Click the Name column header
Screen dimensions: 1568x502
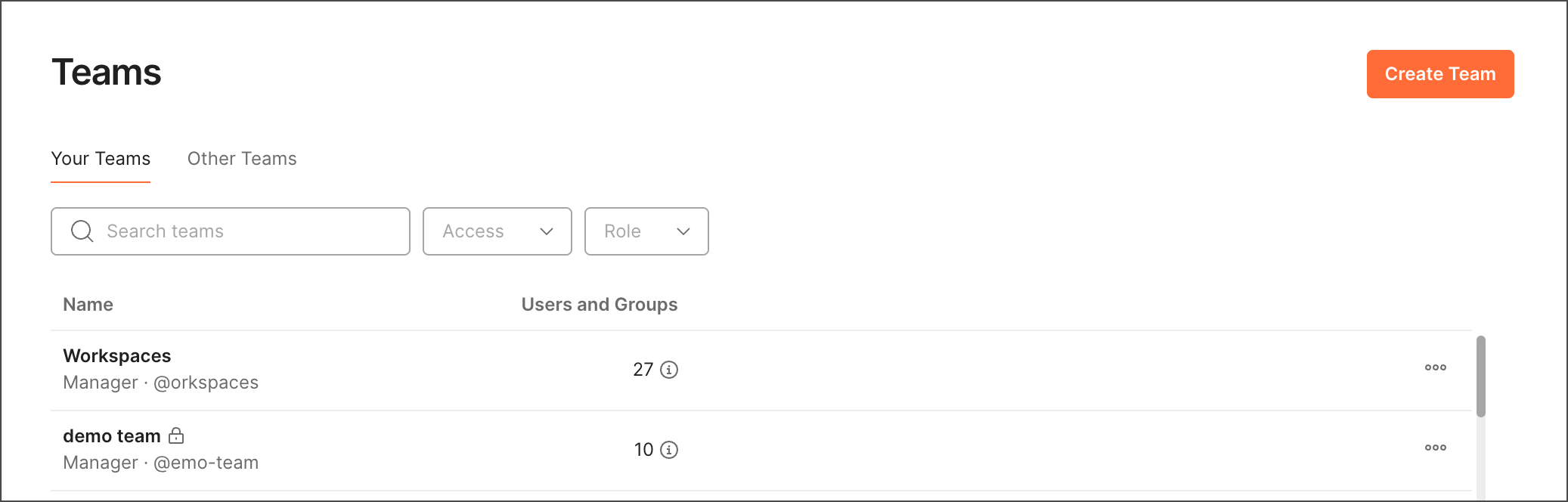[88, 305]
